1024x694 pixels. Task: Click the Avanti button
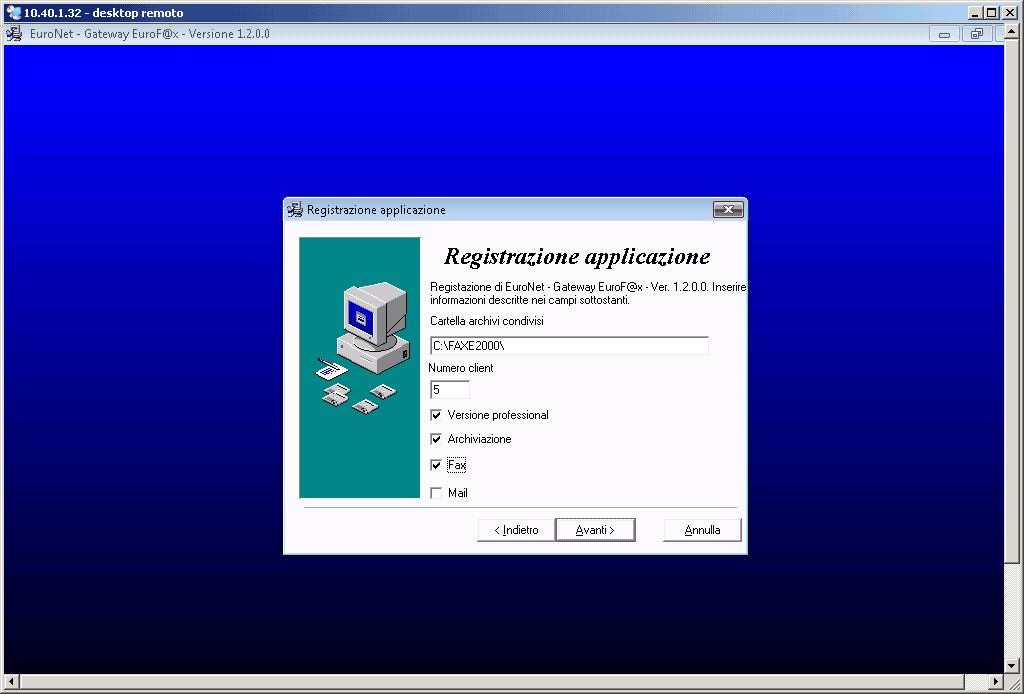pyautogui.click(x=595, y=530)
